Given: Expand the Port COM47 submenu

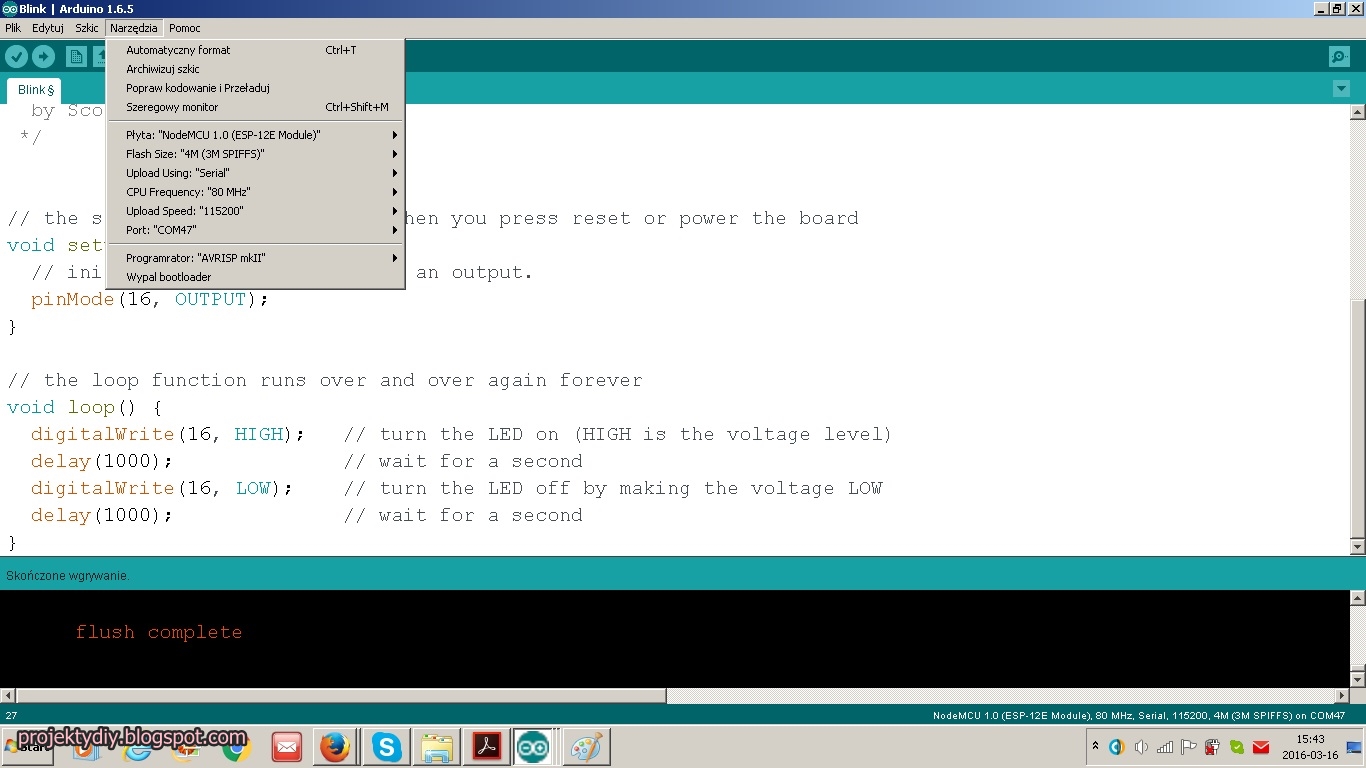Looking at the screenshot, I should click(x=255, y=230).
